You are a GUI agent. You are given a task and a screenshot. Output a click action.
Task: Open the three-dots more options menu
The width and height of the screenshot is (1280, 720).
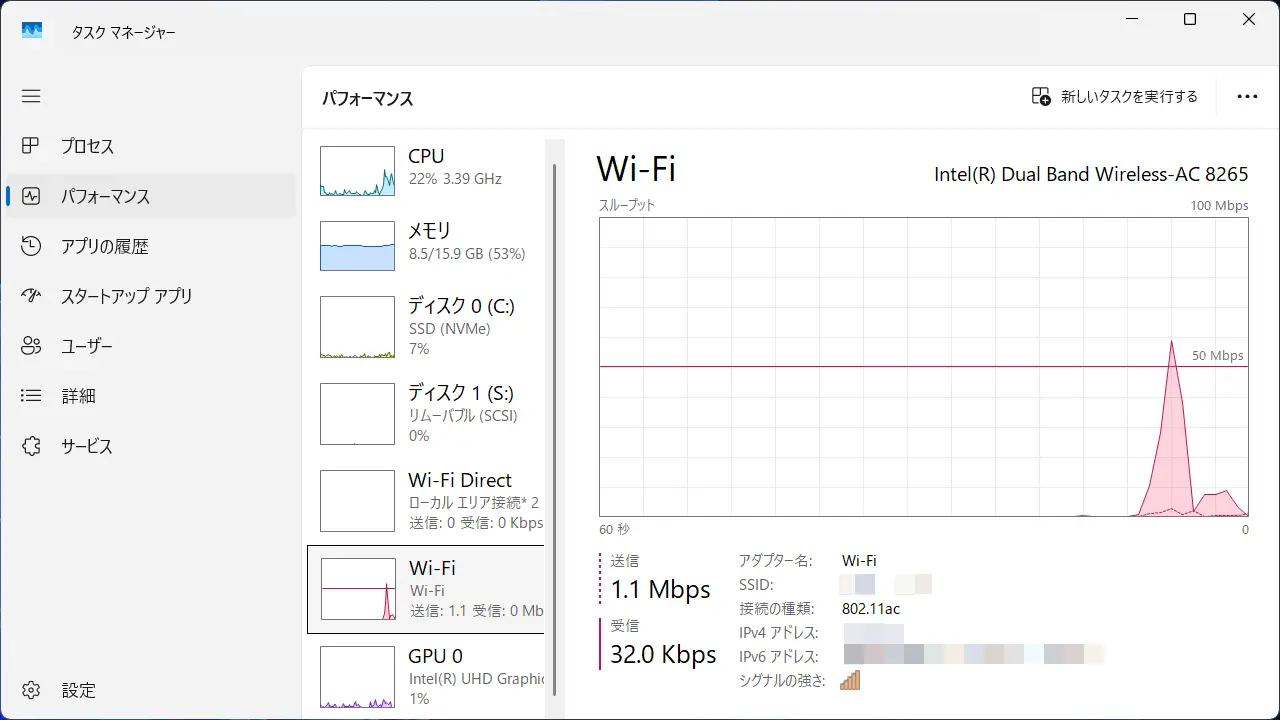pos(1247,97)
